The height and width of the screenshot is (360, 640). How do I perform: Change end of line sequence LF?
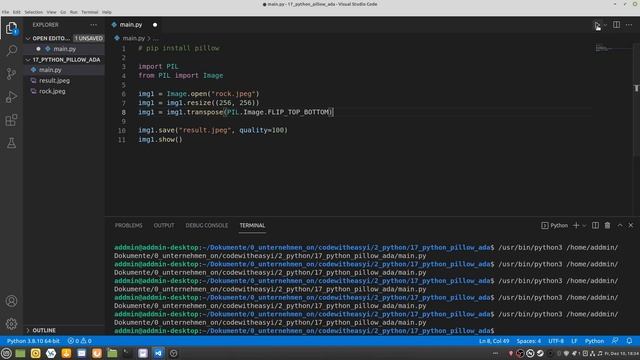tap(574, 341)
